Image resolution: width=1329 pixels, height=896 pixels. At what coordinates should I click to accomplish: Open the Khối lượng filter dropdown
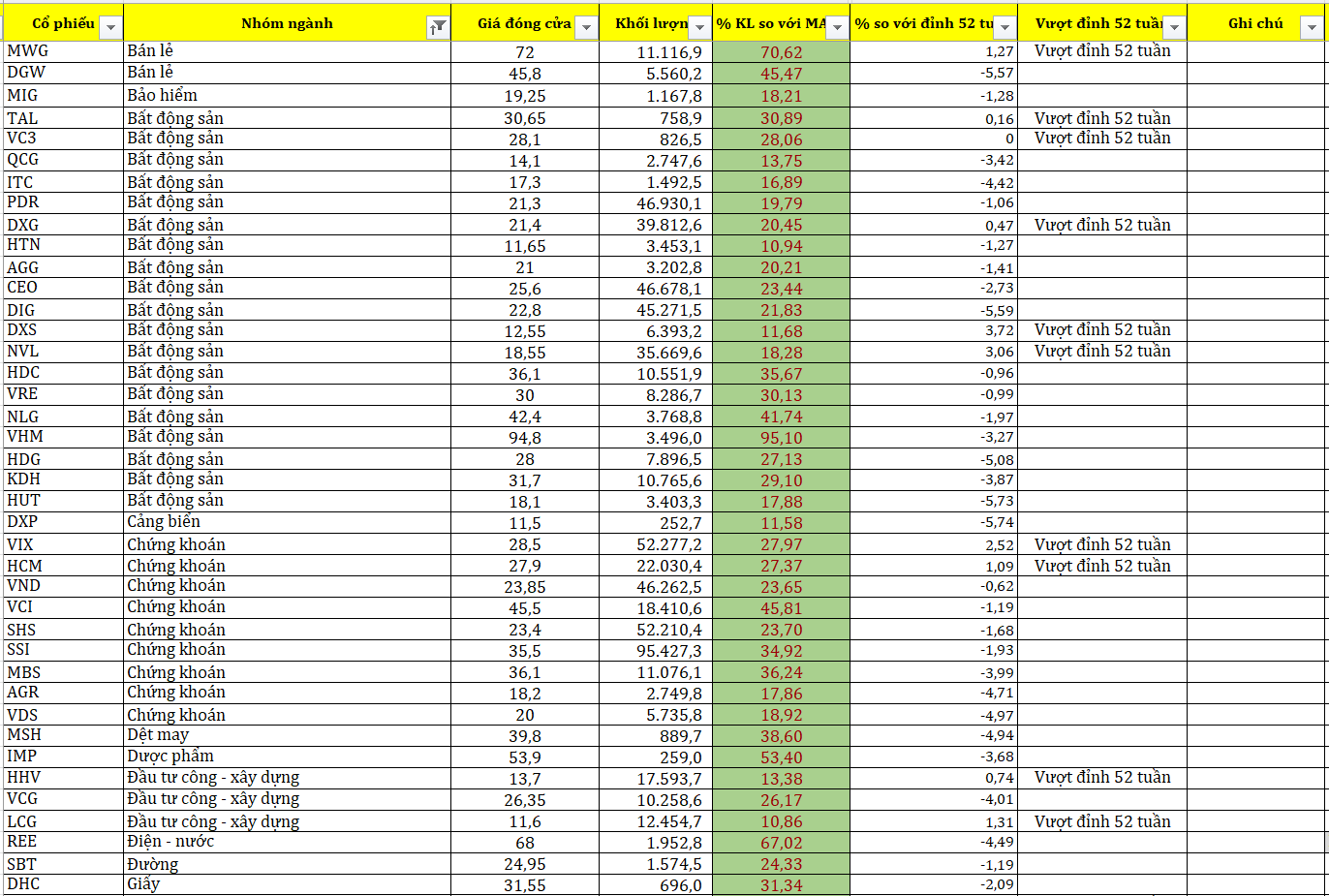699,27
